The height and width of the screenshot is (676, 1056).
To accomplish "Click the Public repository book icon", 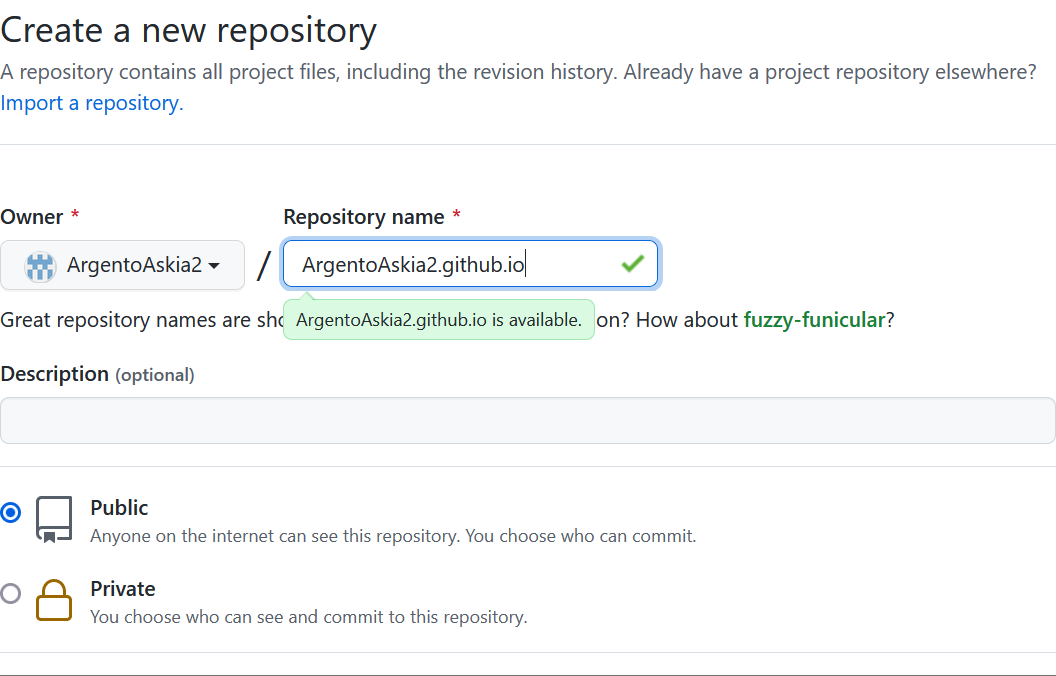I will [54, 519].
